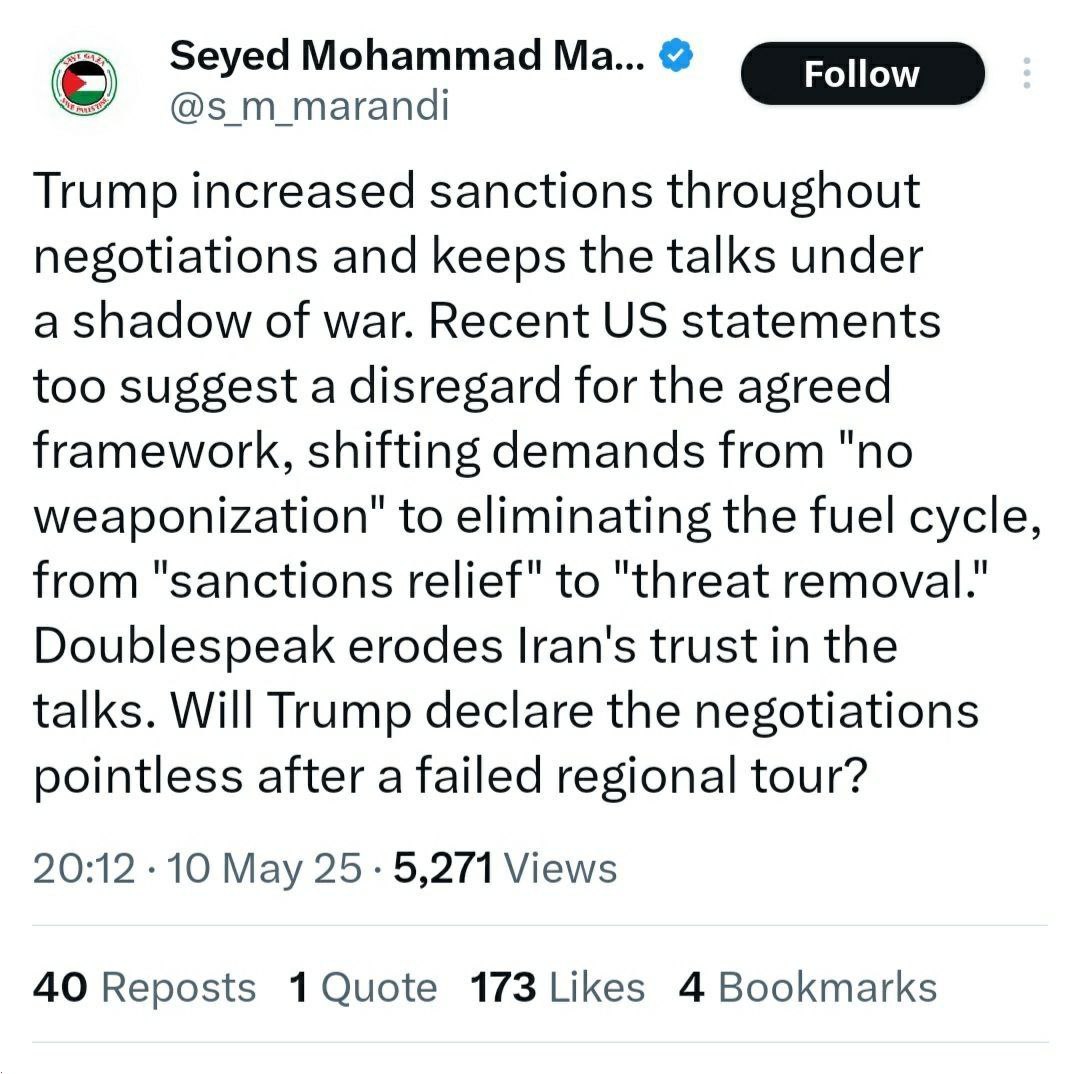Screen dimensions: 1080x1074
Task: Open the 4 Bookmarks count
Action: pos(807,987)
